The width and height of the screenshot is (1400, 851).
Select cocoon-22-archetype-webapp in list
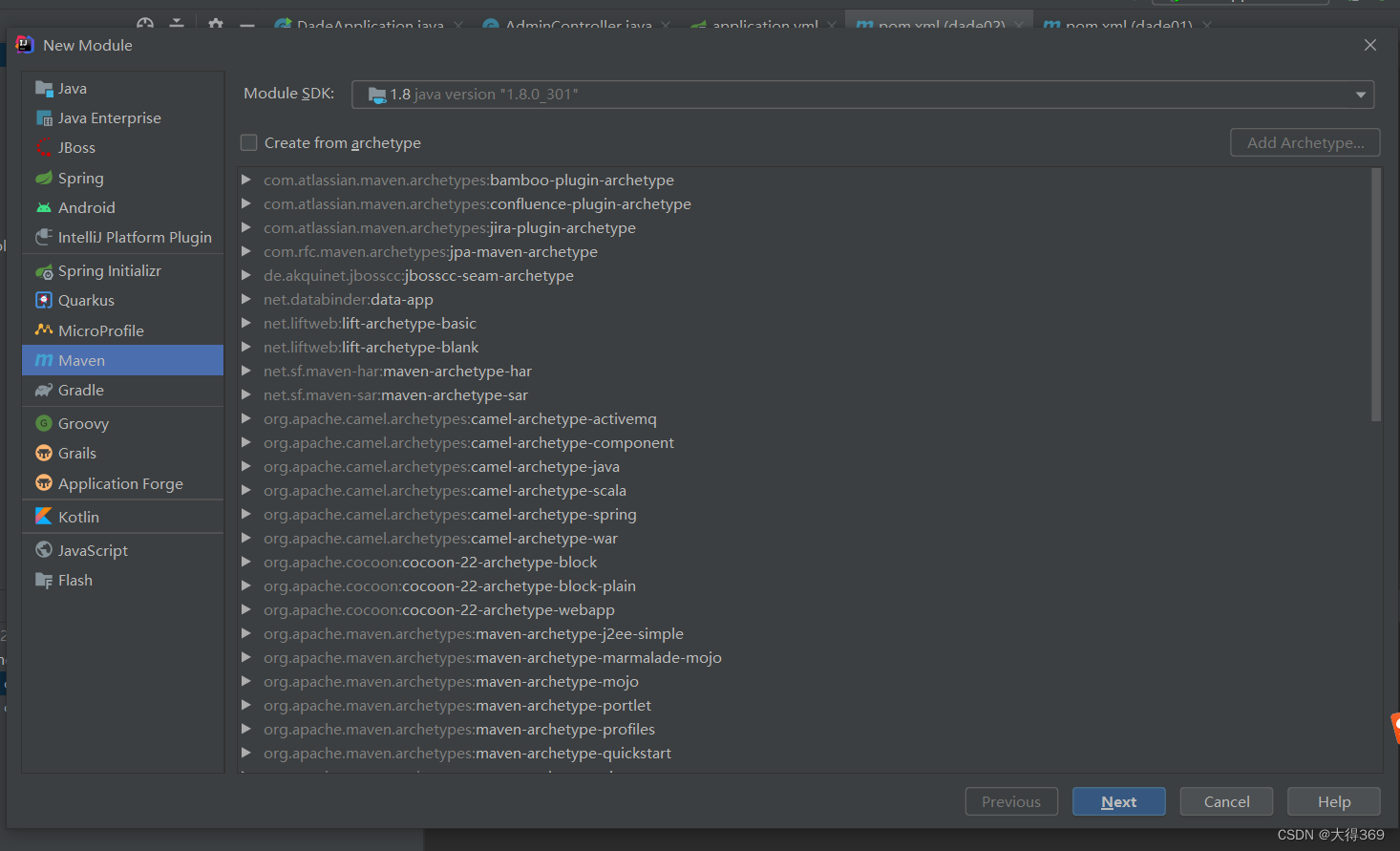tap(804, 609)
